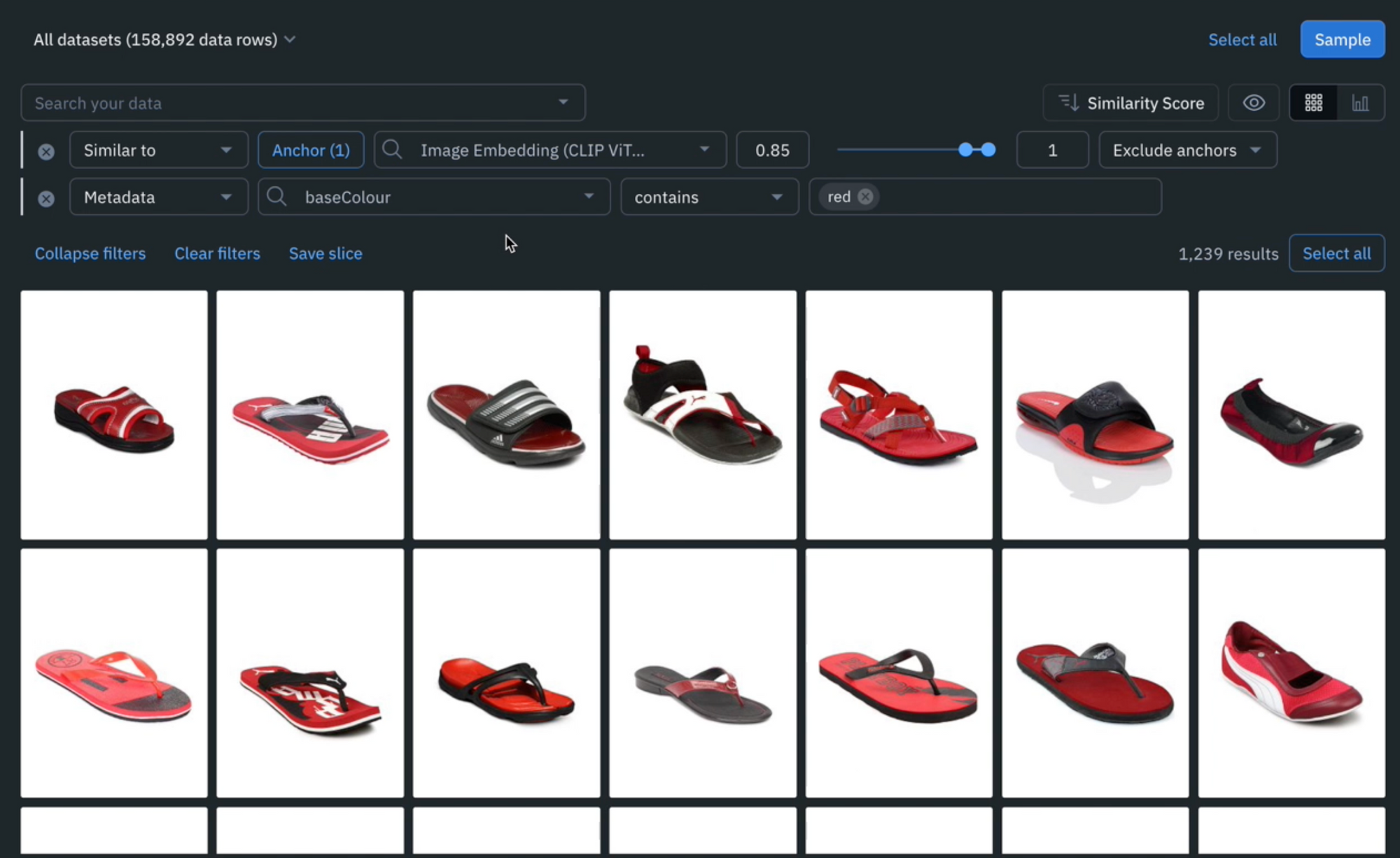Toggle the eye display settings icon
Image resolution: width=1400 pixels, height=858 pixels.
point(1253,104)
